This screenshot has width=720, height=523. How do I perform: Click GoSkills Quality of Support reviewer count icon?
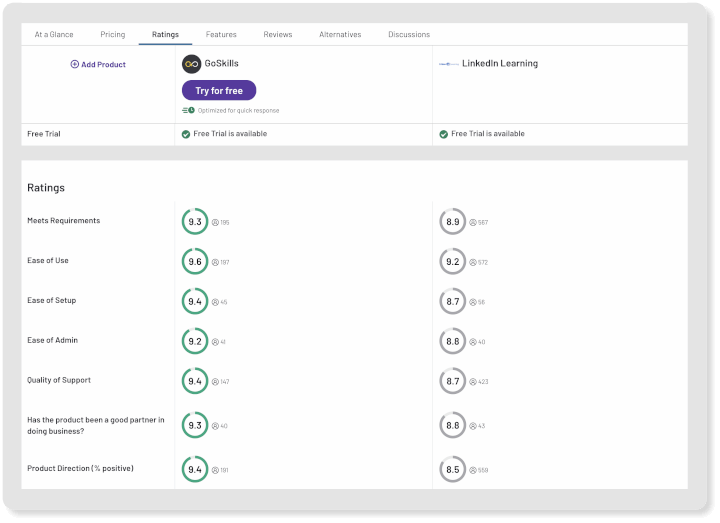[x=215, y=382]
